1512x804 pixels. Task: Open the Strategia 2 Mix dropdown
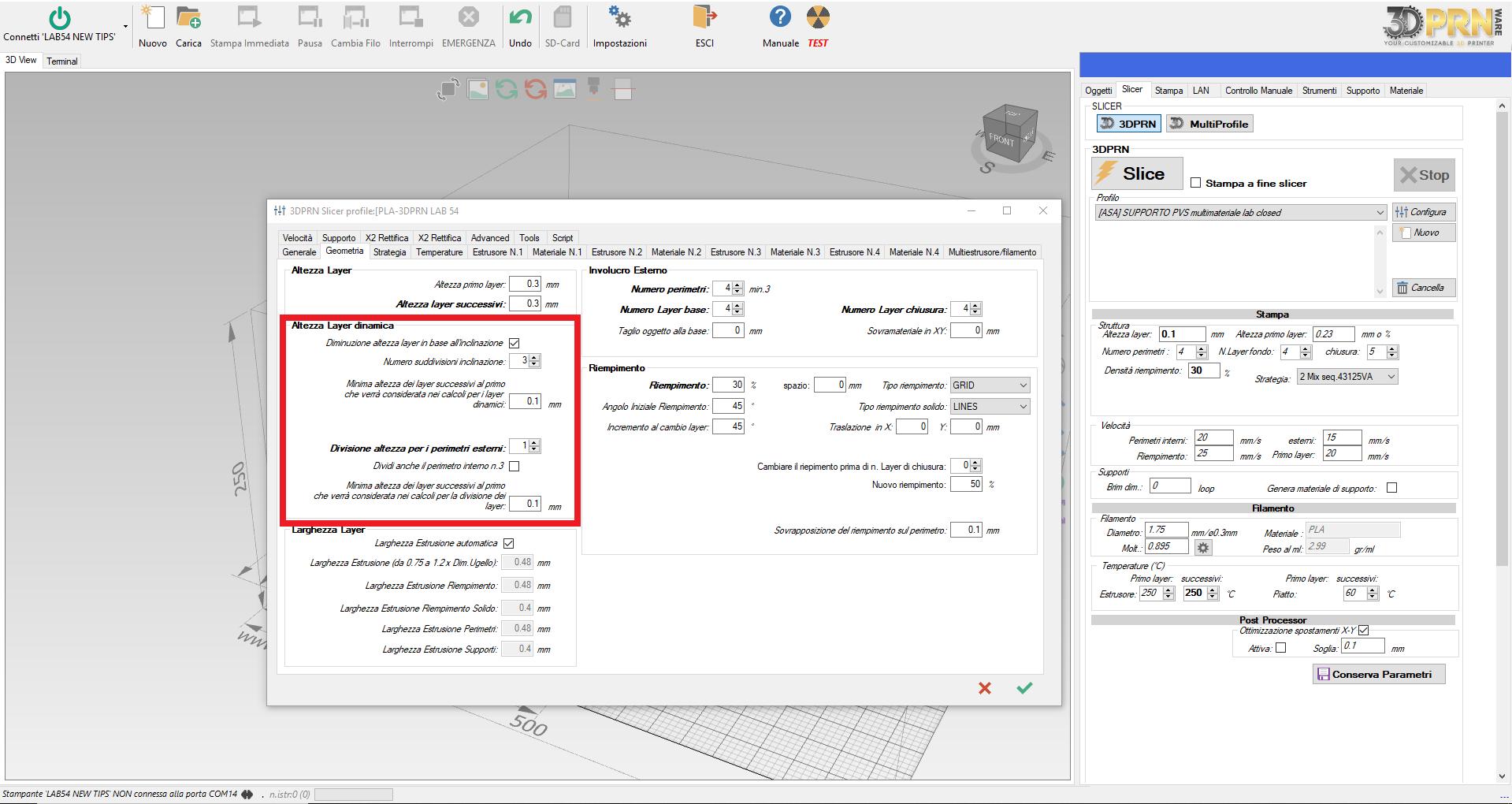point(1347,377)
